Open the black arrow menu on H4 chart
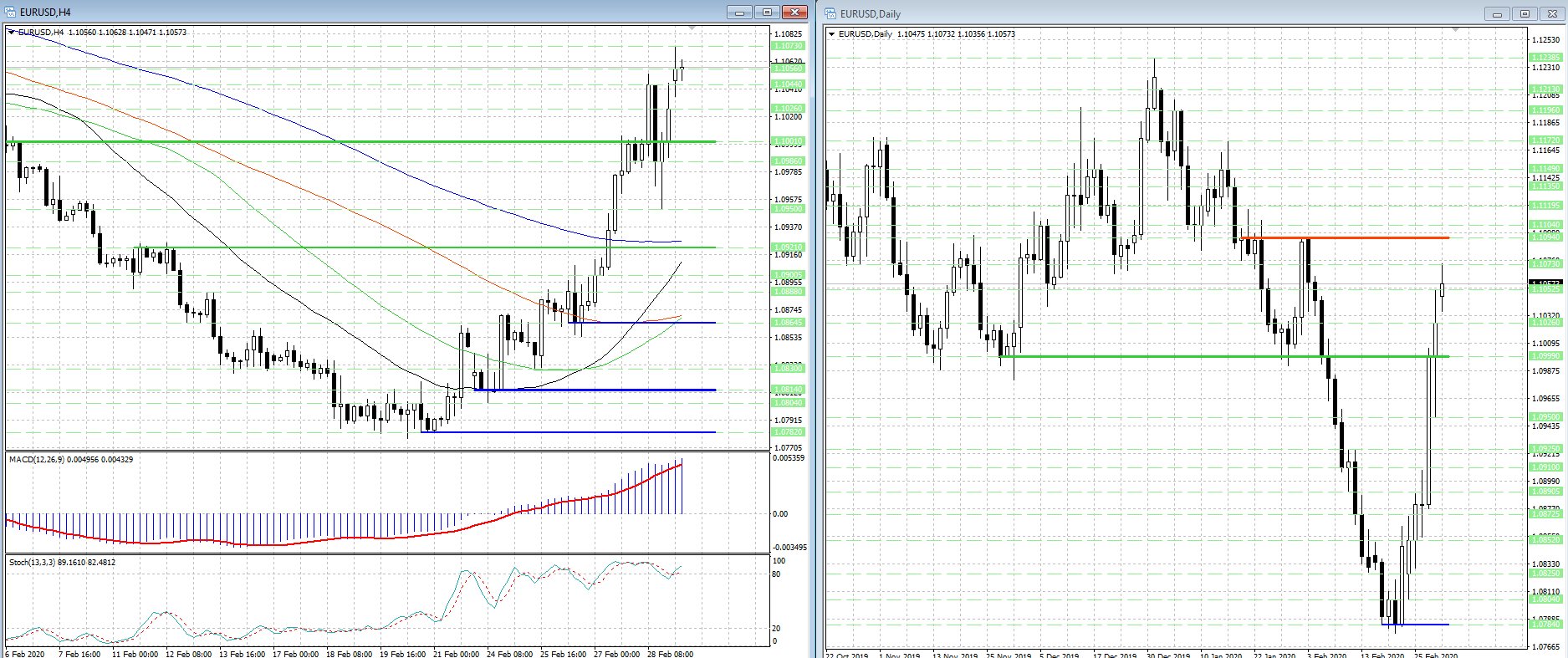Screen dimensions: 1568x658 pyautogui.click(x=12, y=32)
